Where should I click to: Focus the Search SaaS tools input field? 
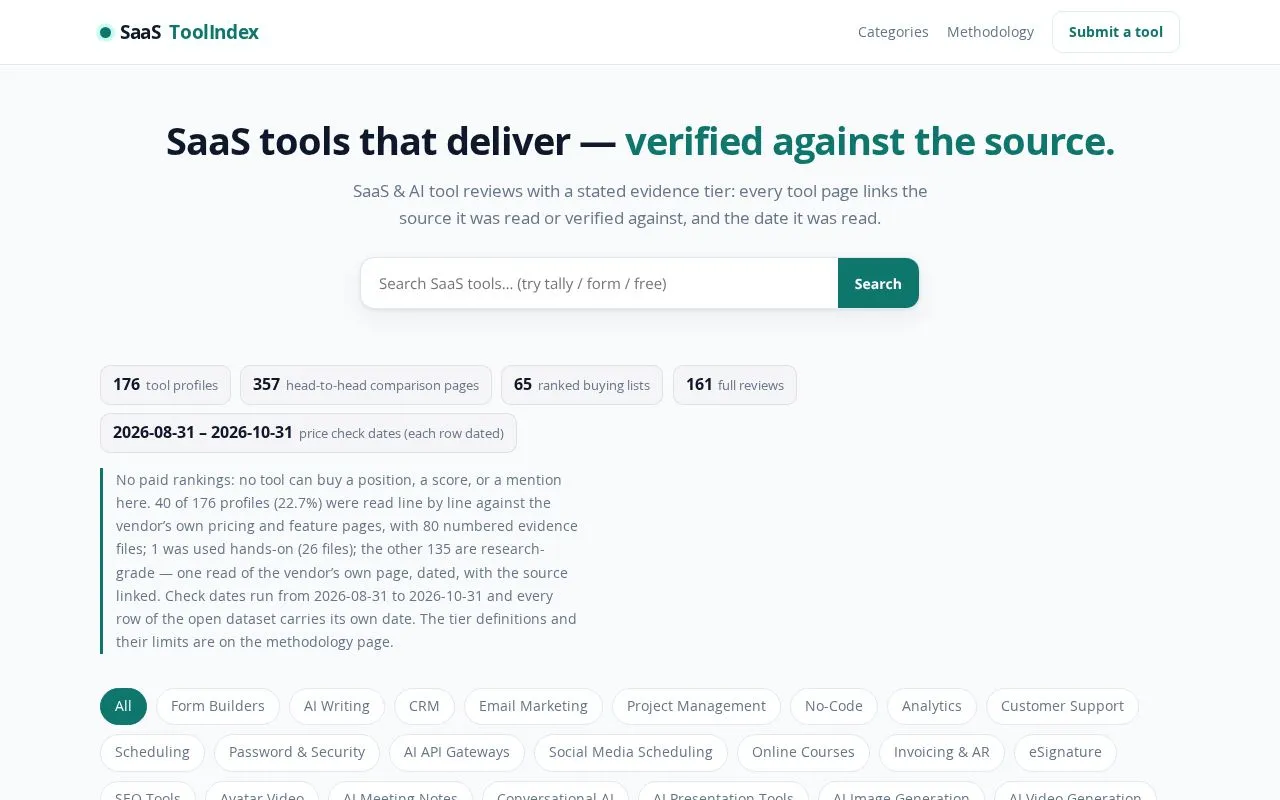tap(599, 283)
